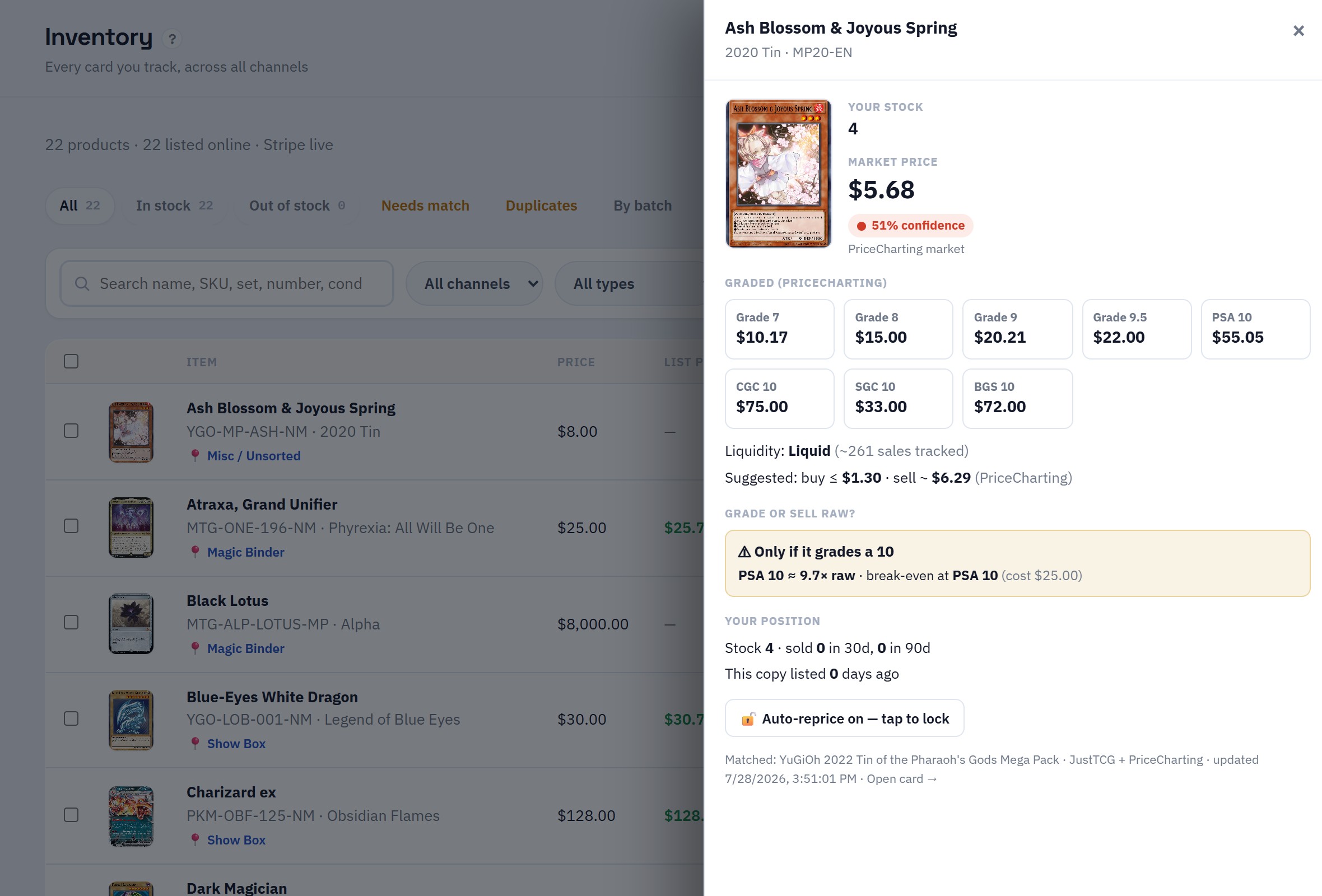Check the Charizard ex row

point(71,815)
